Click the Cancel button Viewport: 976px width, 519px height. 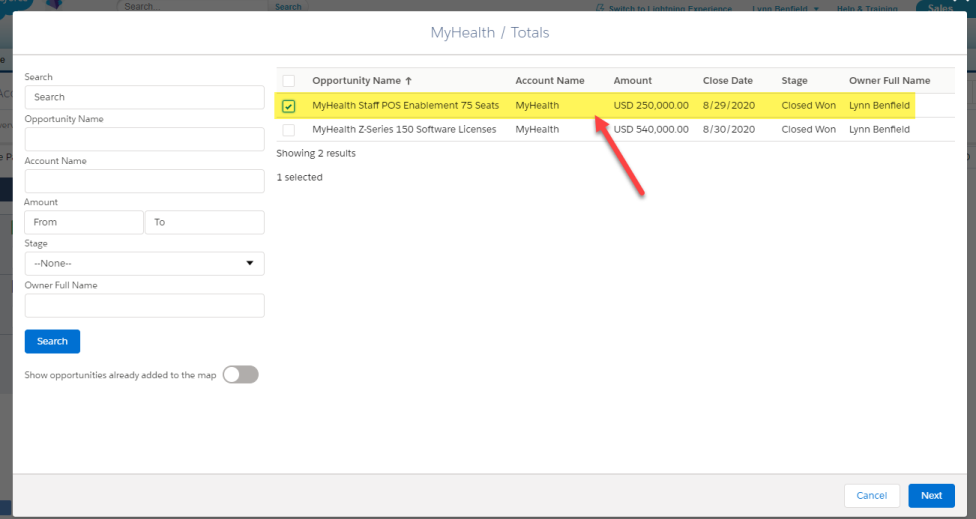tap(871, 496)
